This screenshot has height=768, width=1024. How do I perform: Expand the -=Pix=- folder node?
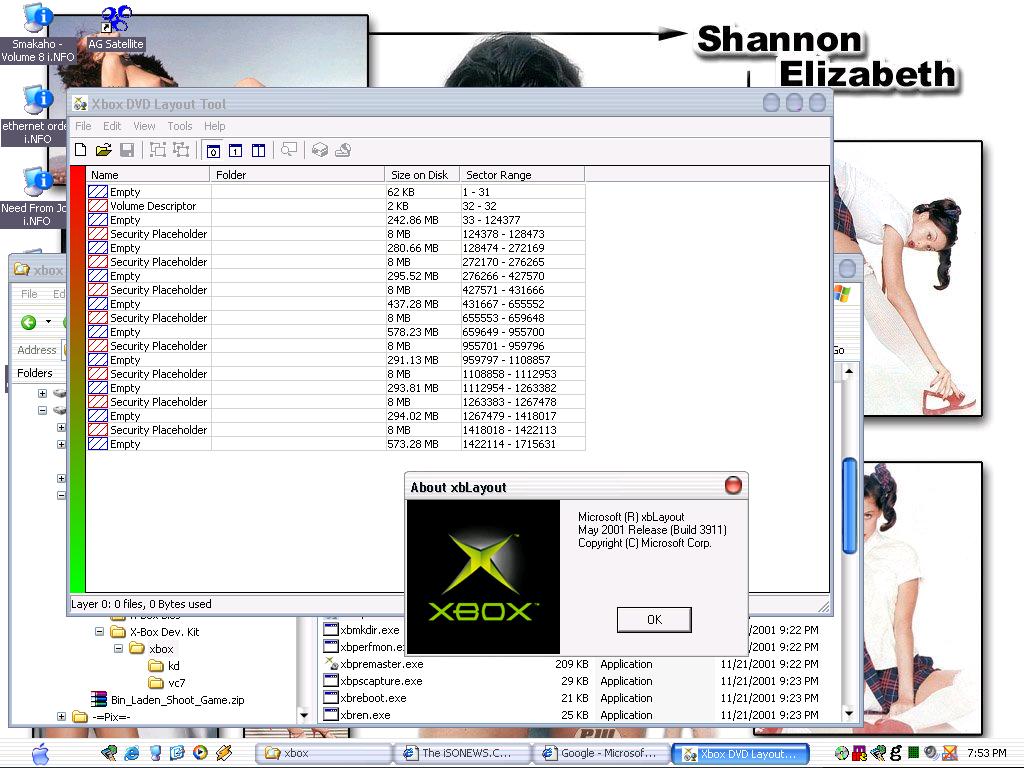61,716
